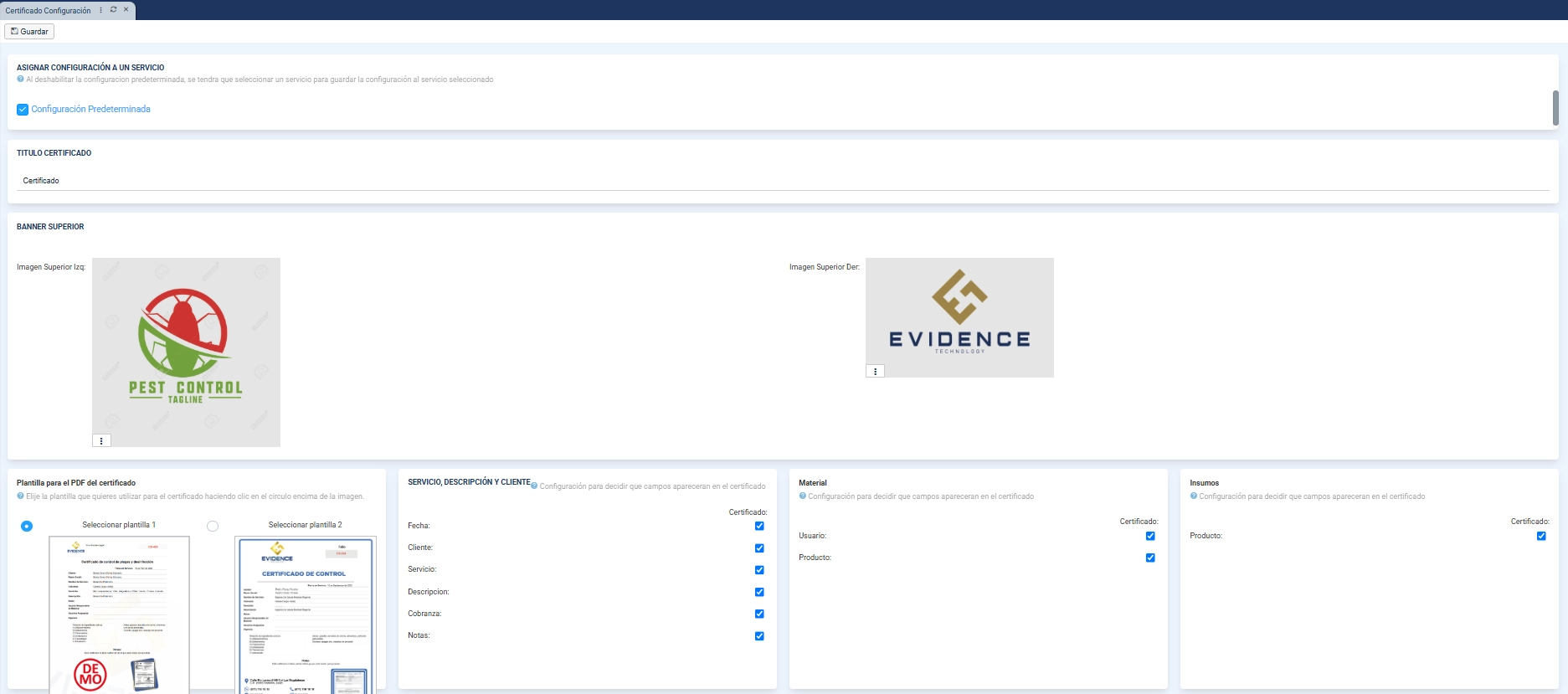
Task: Click the "Insumos" panel heading
Action: (1205, 483)
